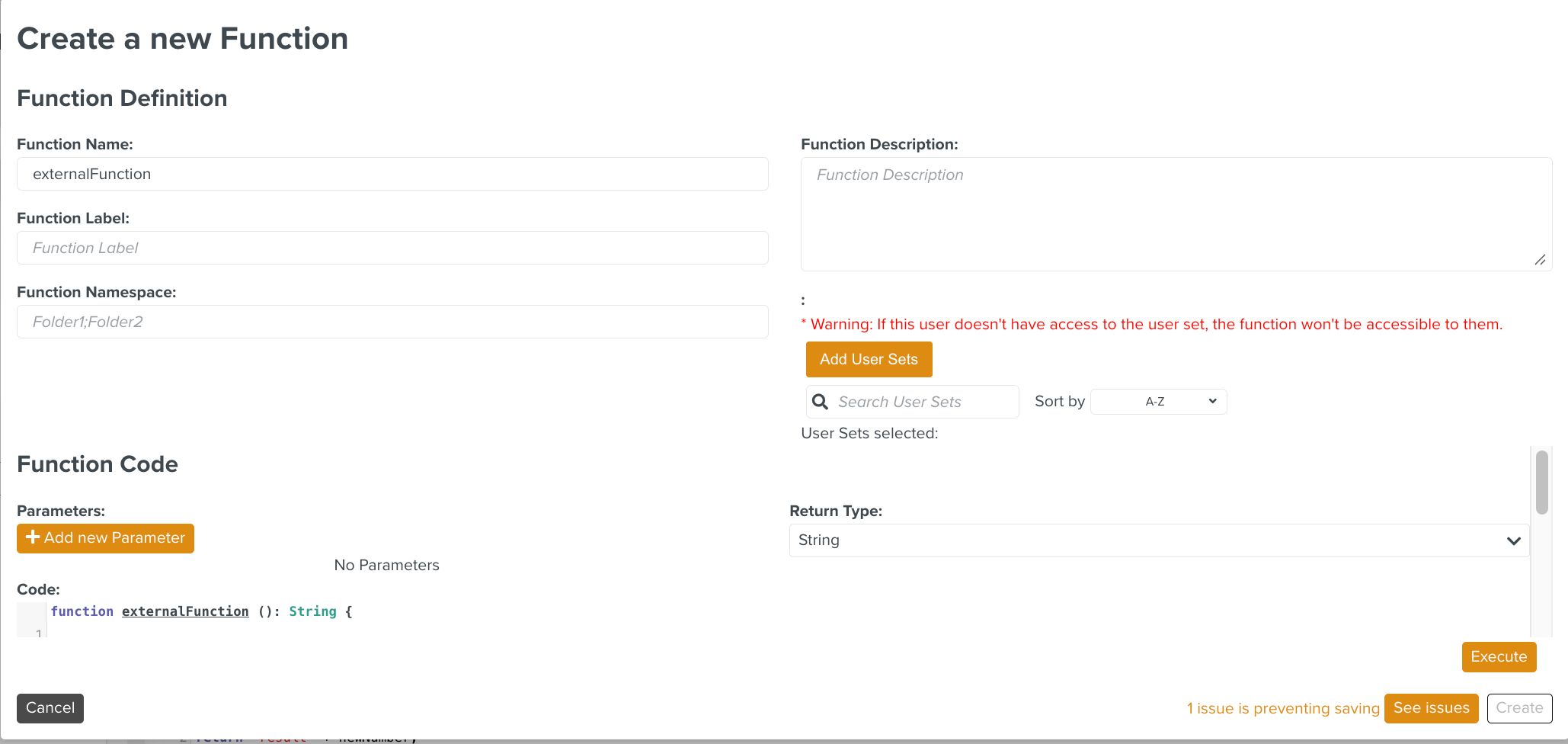Click the Create button
Screen dimensions: 1568x744
tap(1519, 708)
